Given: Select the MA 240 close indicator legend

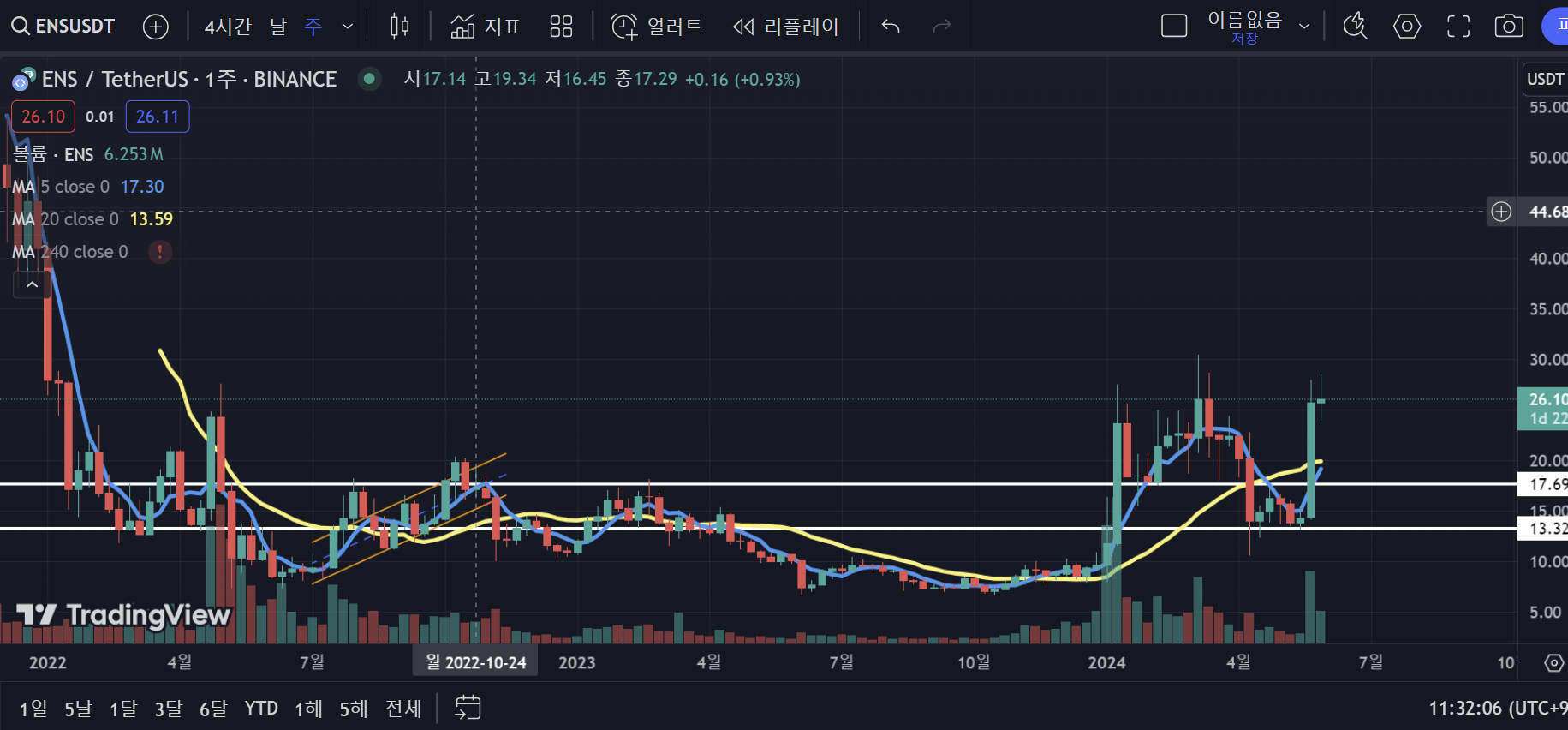Looking at the screenshot, I should pyautogui.click(x=70, y=252).
